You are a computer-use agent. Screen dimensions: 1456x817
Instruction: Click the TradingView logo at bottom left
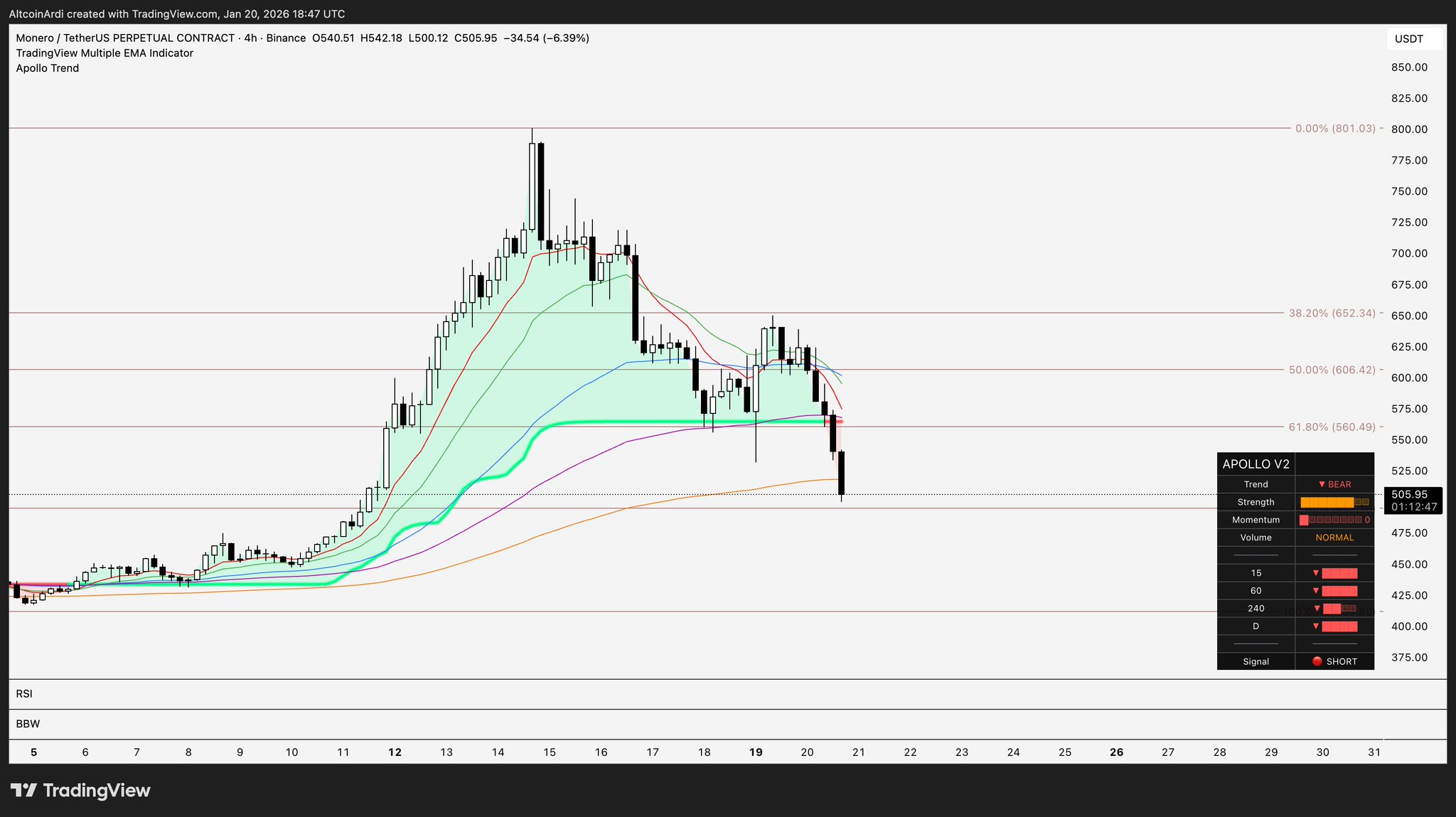[x=80, y=791]
